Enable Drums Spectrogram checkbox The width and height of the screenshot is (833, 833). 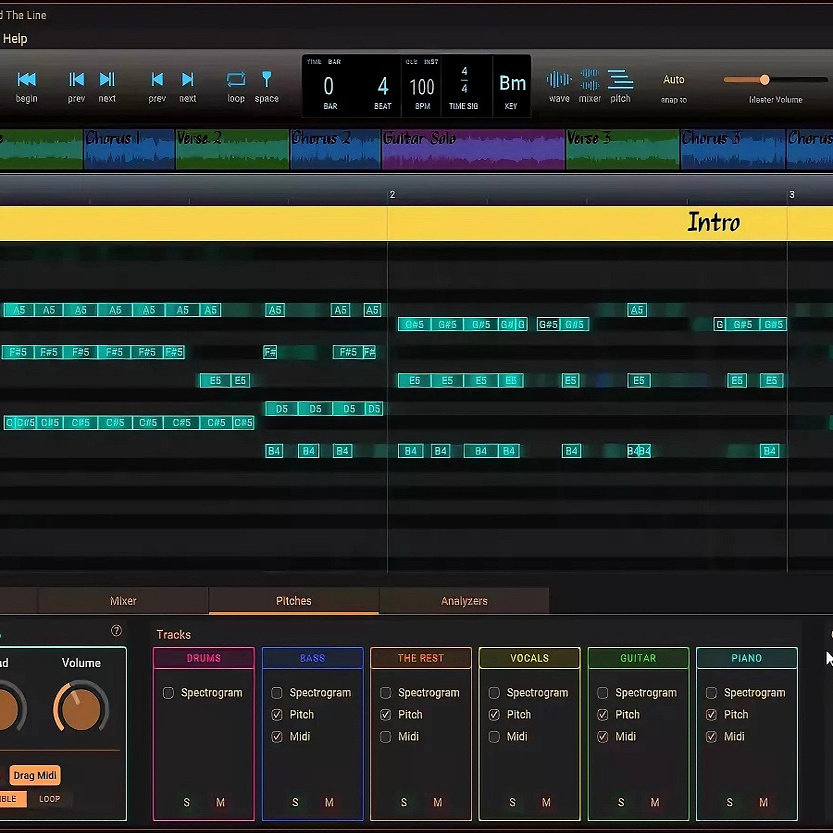click(x=168, y=693)
